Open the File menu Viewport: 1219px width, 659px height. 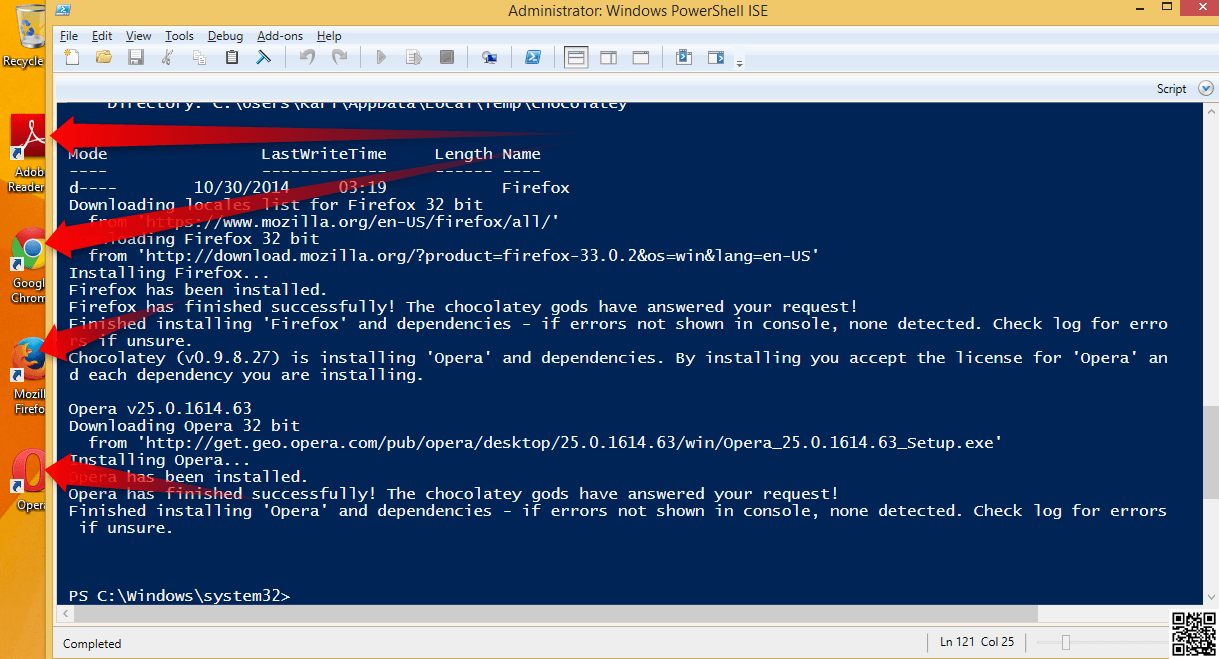click(68, 36)
